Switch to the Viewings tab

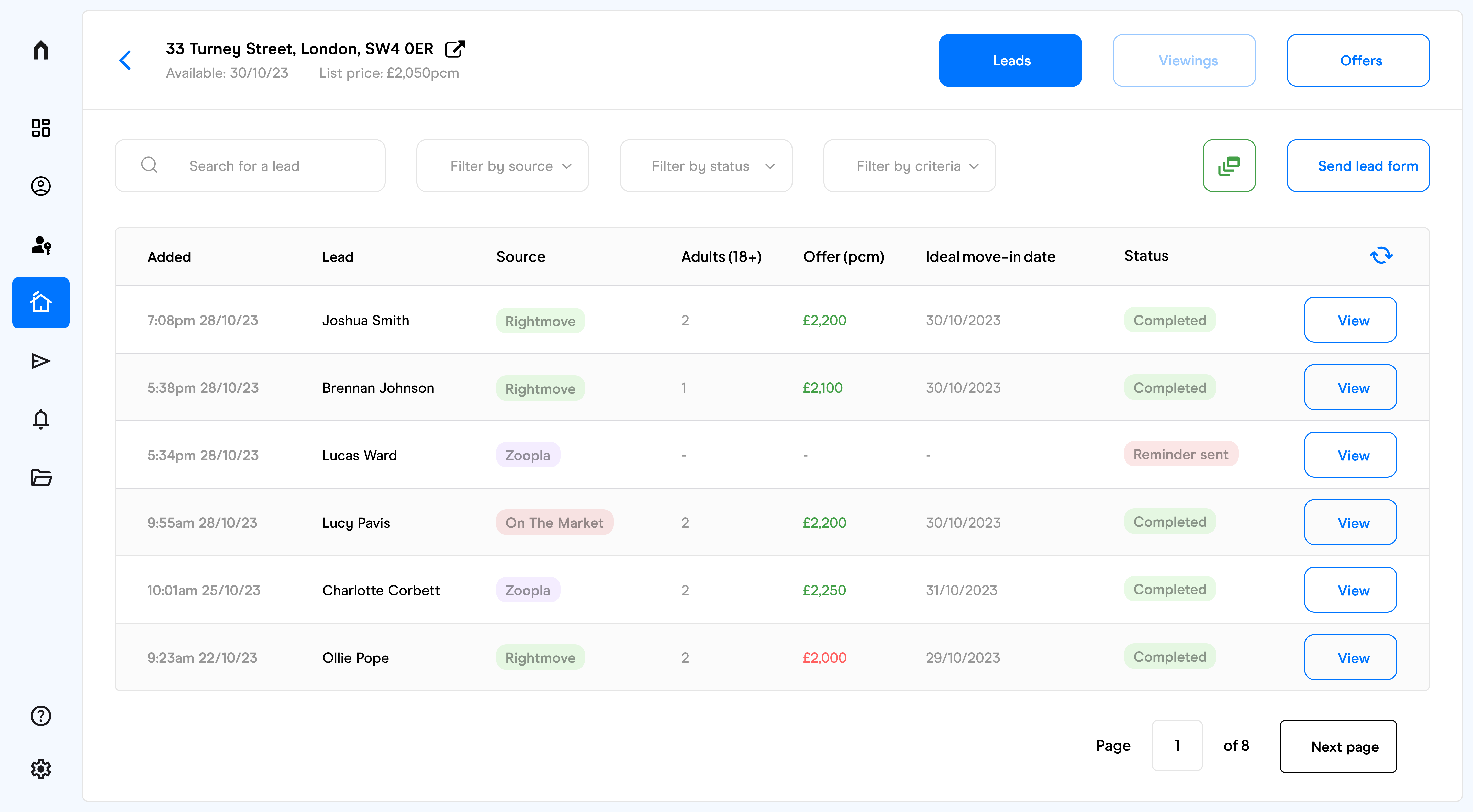pyautogui.click(x=1184, y=61)
